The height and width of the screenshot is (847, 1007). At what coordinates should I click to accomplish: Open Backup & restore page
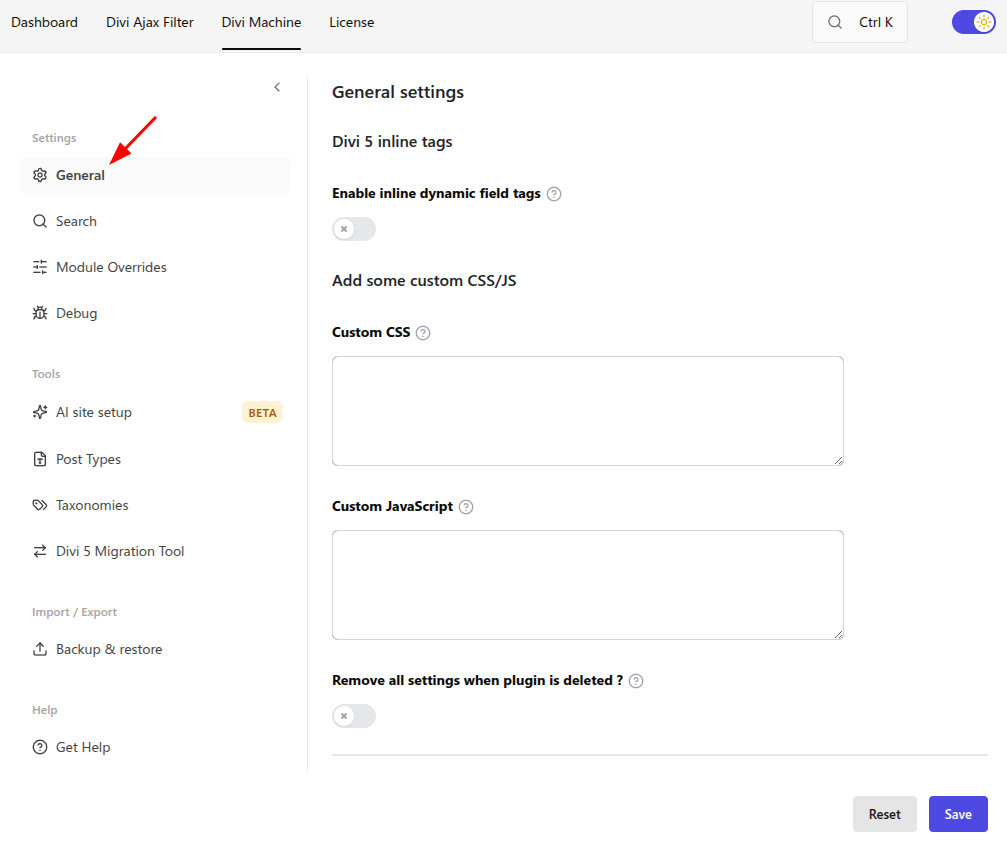(155, 649)
